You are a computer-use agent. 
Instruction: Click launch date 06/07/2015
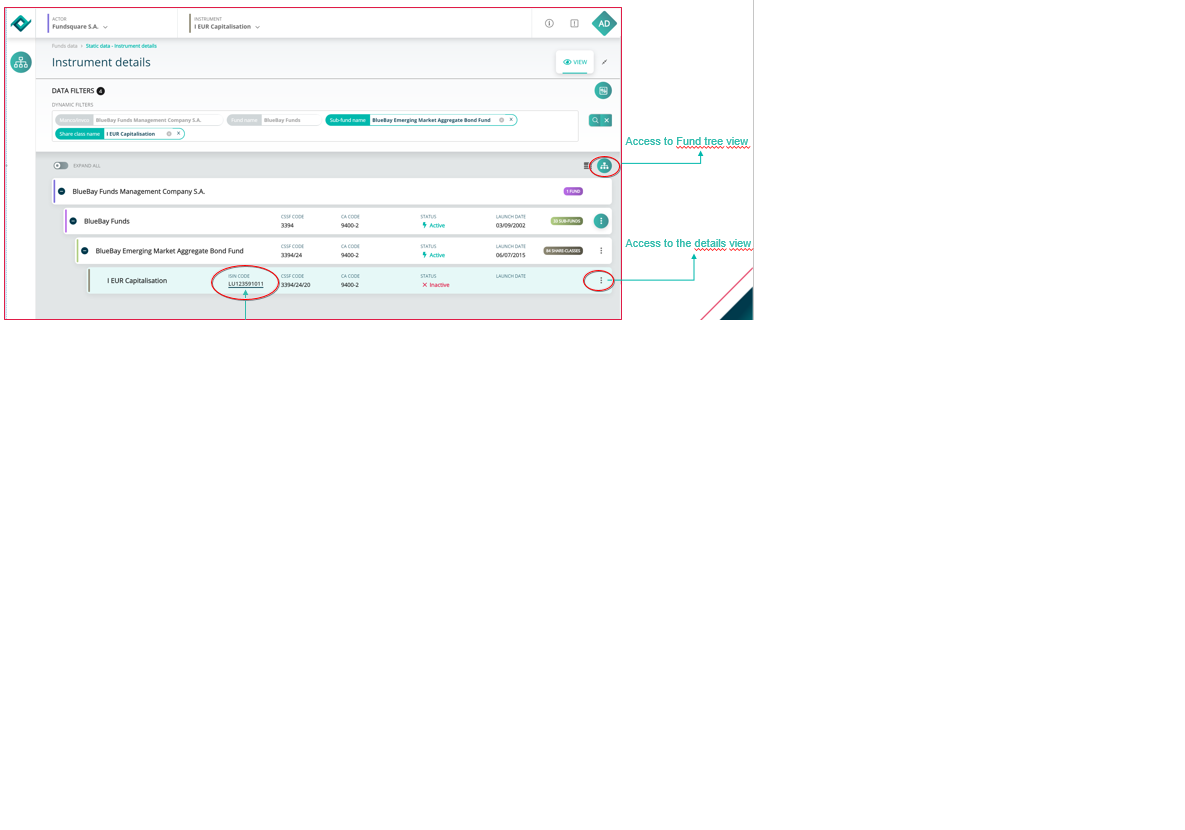pos(510,256)
